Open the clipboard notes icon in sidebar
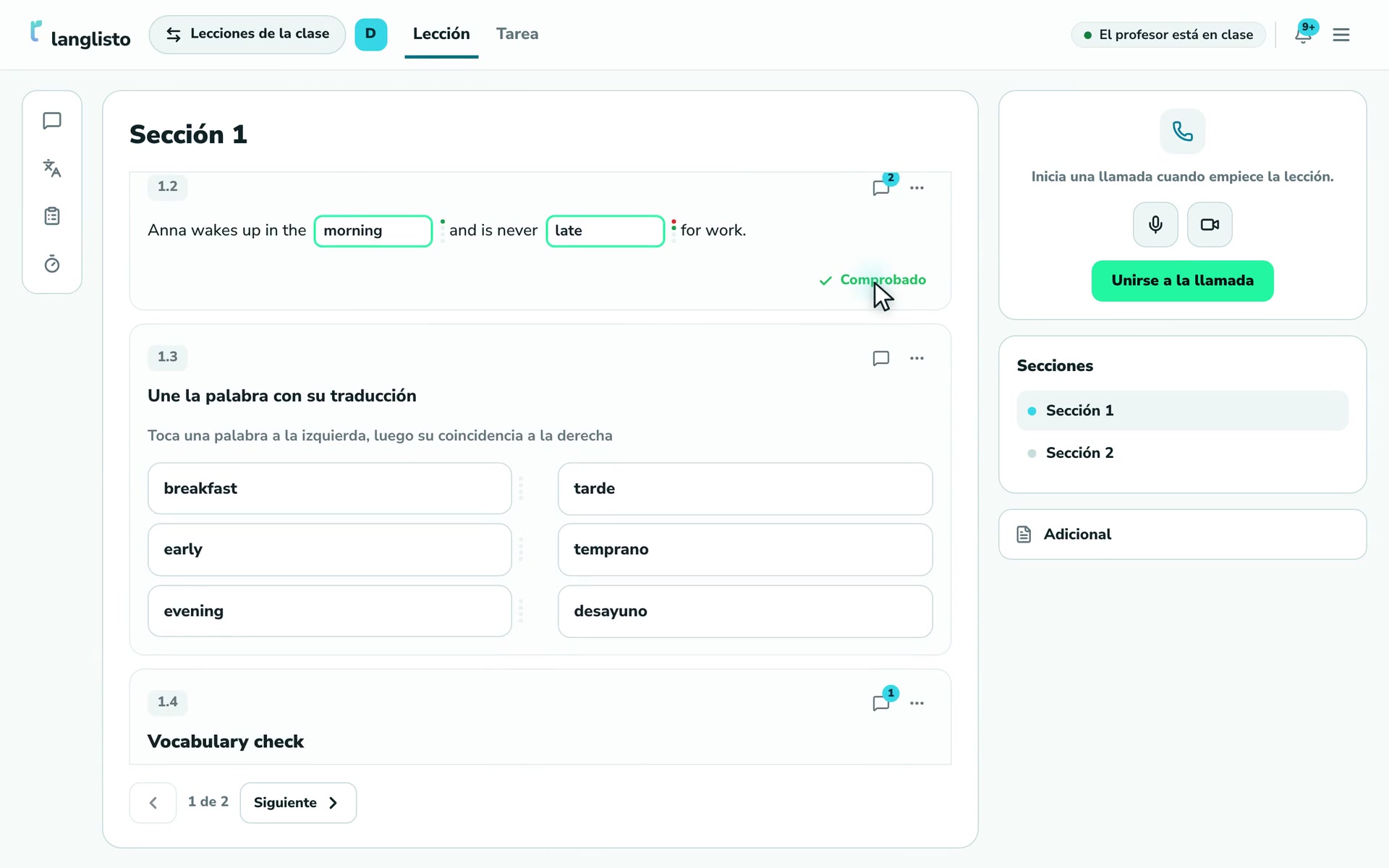The image size is (1389, 868). (52, 216)
